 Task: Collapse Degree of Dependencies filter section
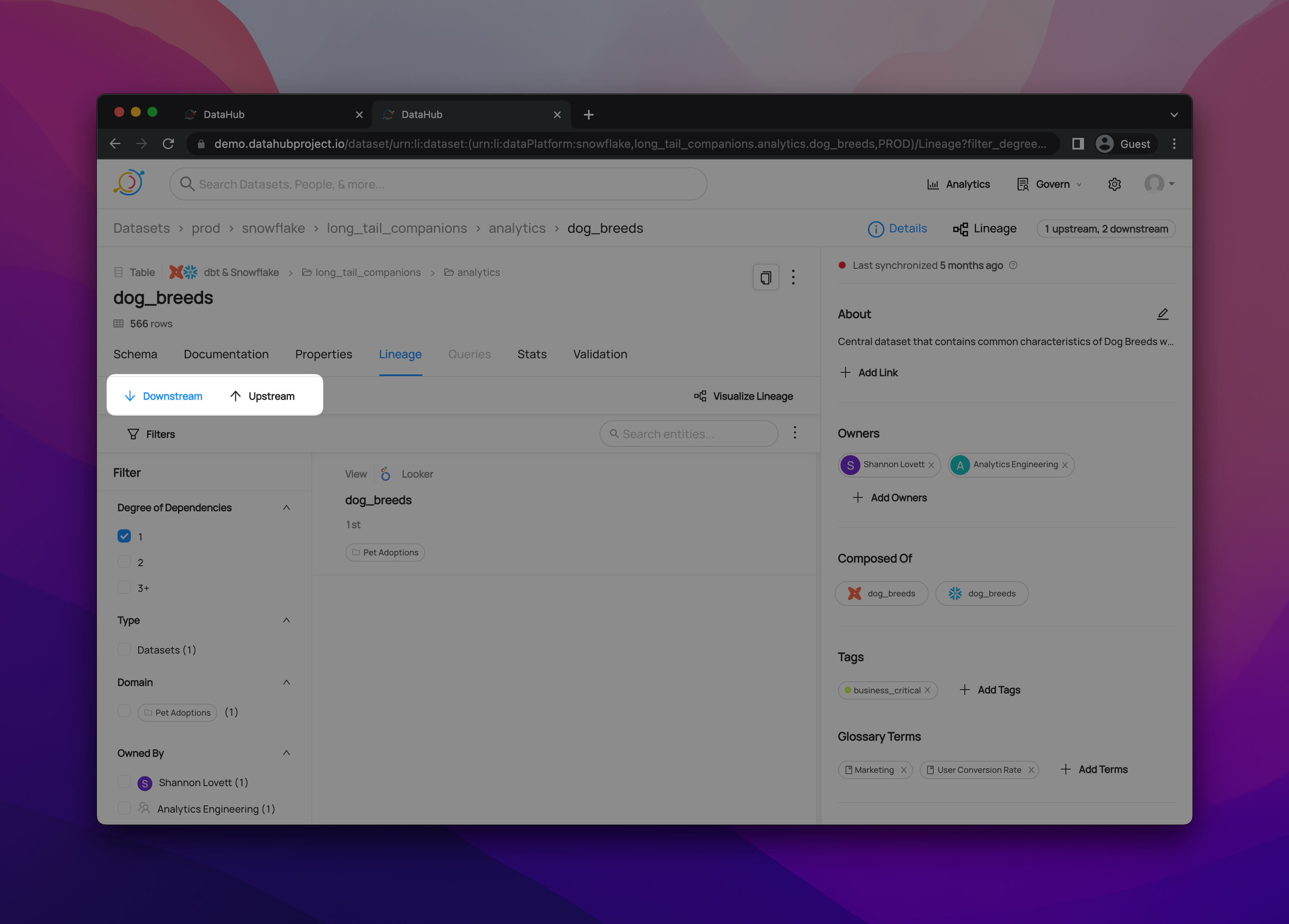click(287, 507)
